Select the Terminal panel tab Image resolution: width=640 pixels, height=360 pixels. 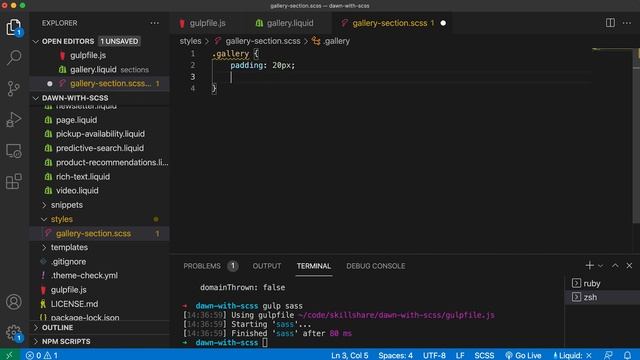click(x=313, y=266)
